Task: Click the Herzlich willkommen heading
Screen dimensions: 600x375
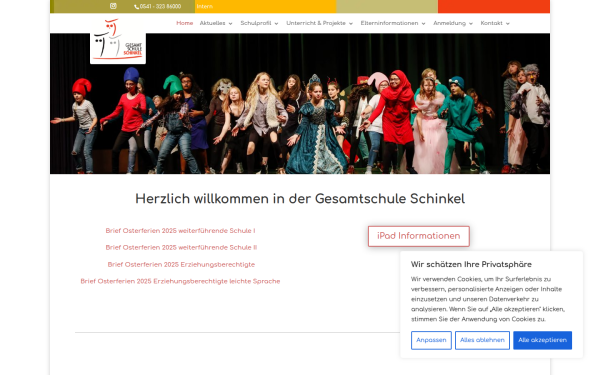Action: pyautogui.click(x=300, y=199)
